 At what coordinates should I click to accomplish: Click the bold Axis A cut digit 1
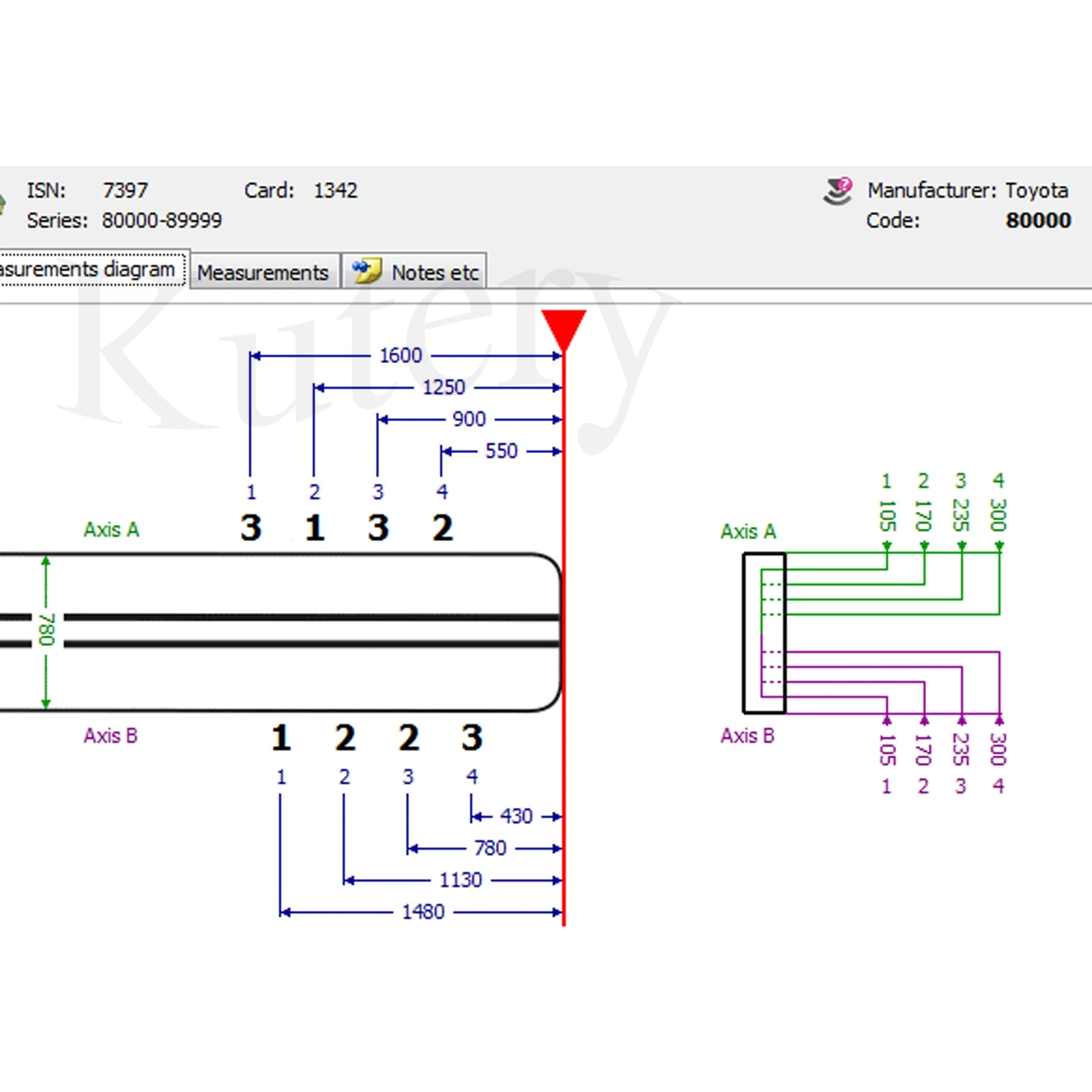315,528
